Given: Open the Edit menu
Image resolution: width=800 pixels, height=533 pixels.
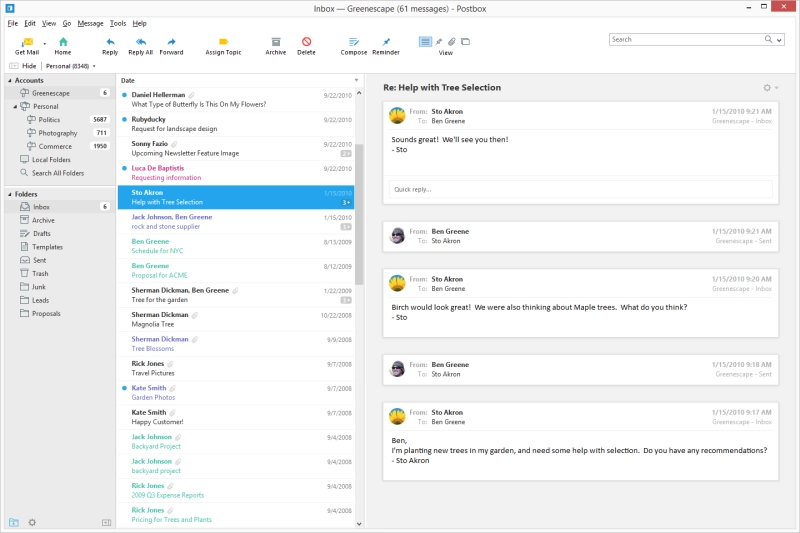Looking at the screenshot, I should coord(30,23).
